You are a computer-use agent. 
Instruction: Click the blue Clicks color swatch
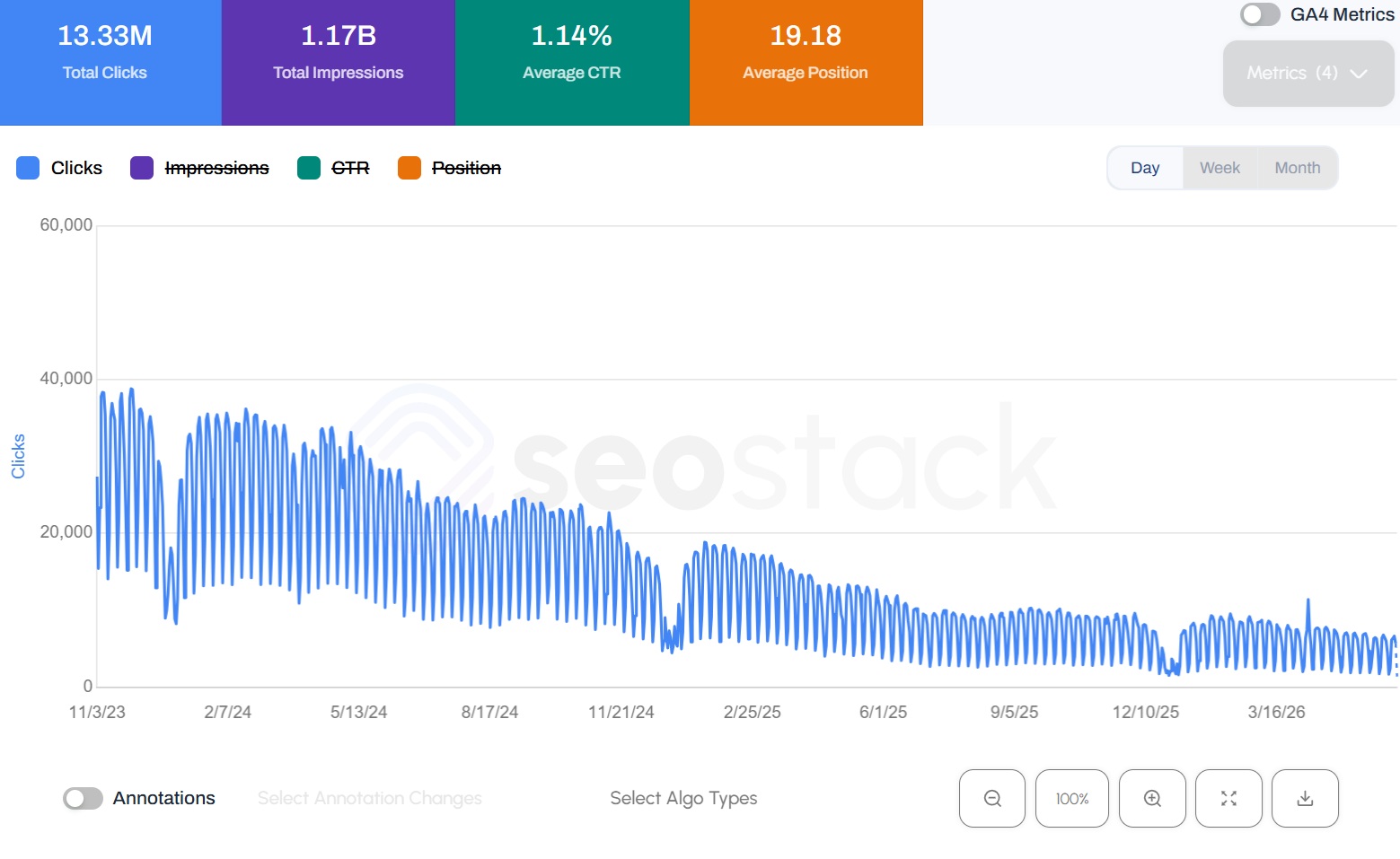28,168
